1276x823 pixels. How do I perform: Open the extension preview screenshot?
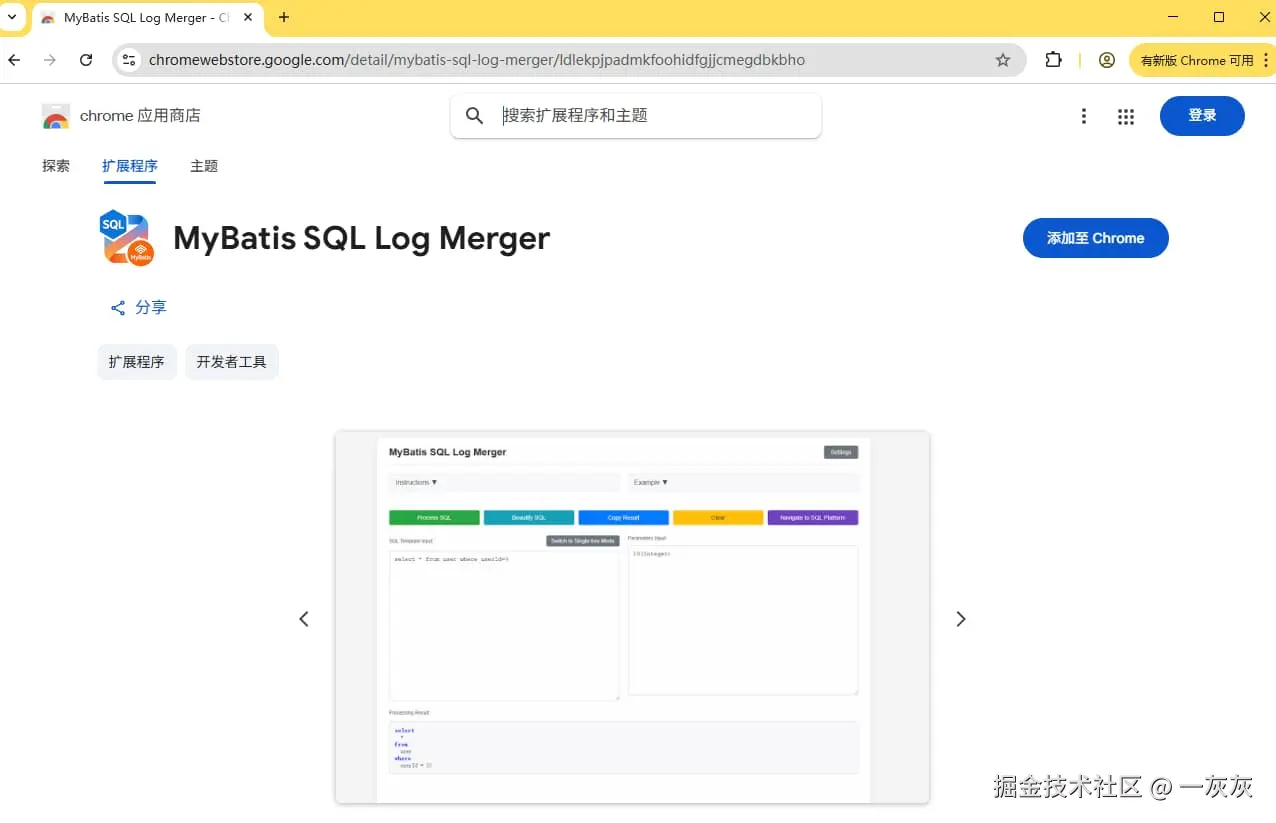(x=632, y=617)
